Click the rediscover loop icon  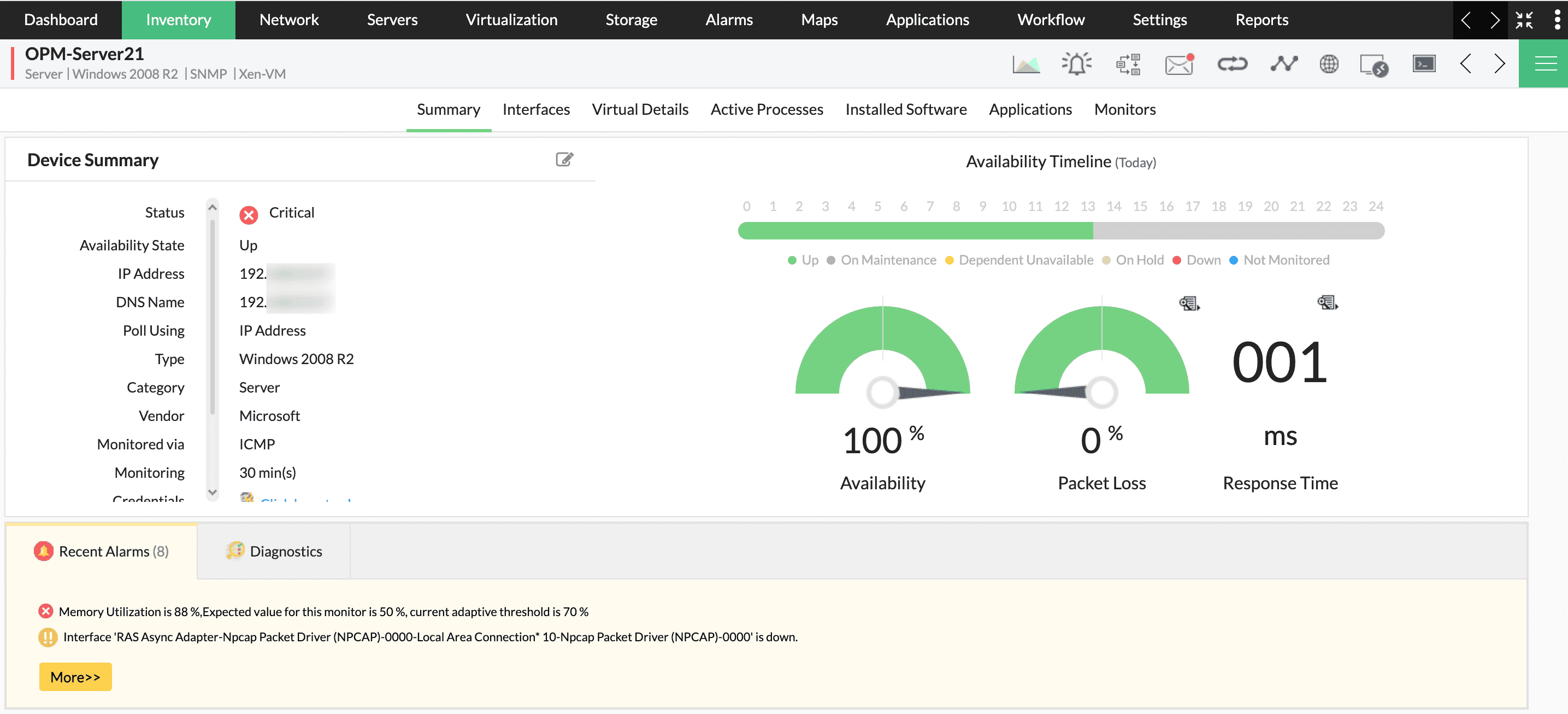(x=1233, y=63)
